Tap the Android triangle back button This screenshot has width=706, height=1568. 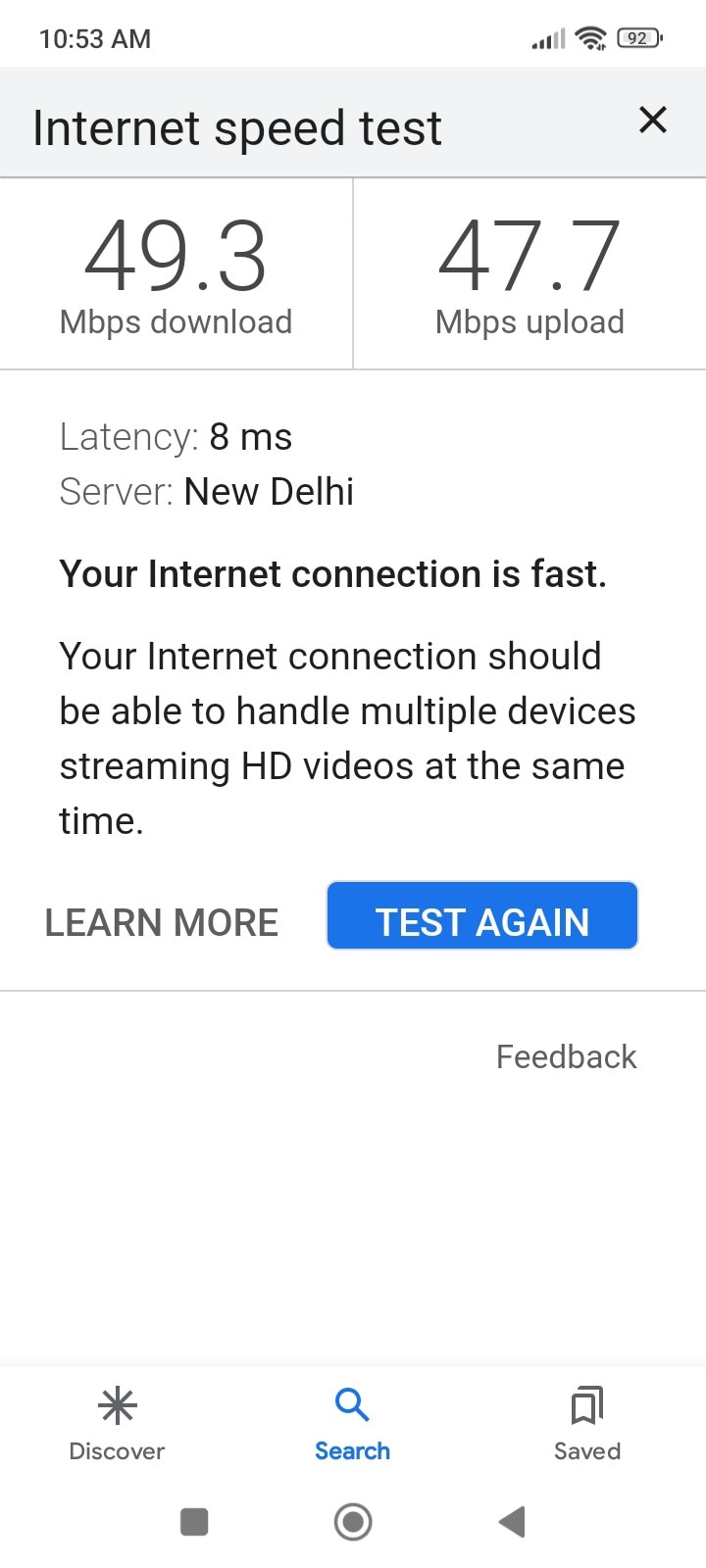coord(512,1522)
